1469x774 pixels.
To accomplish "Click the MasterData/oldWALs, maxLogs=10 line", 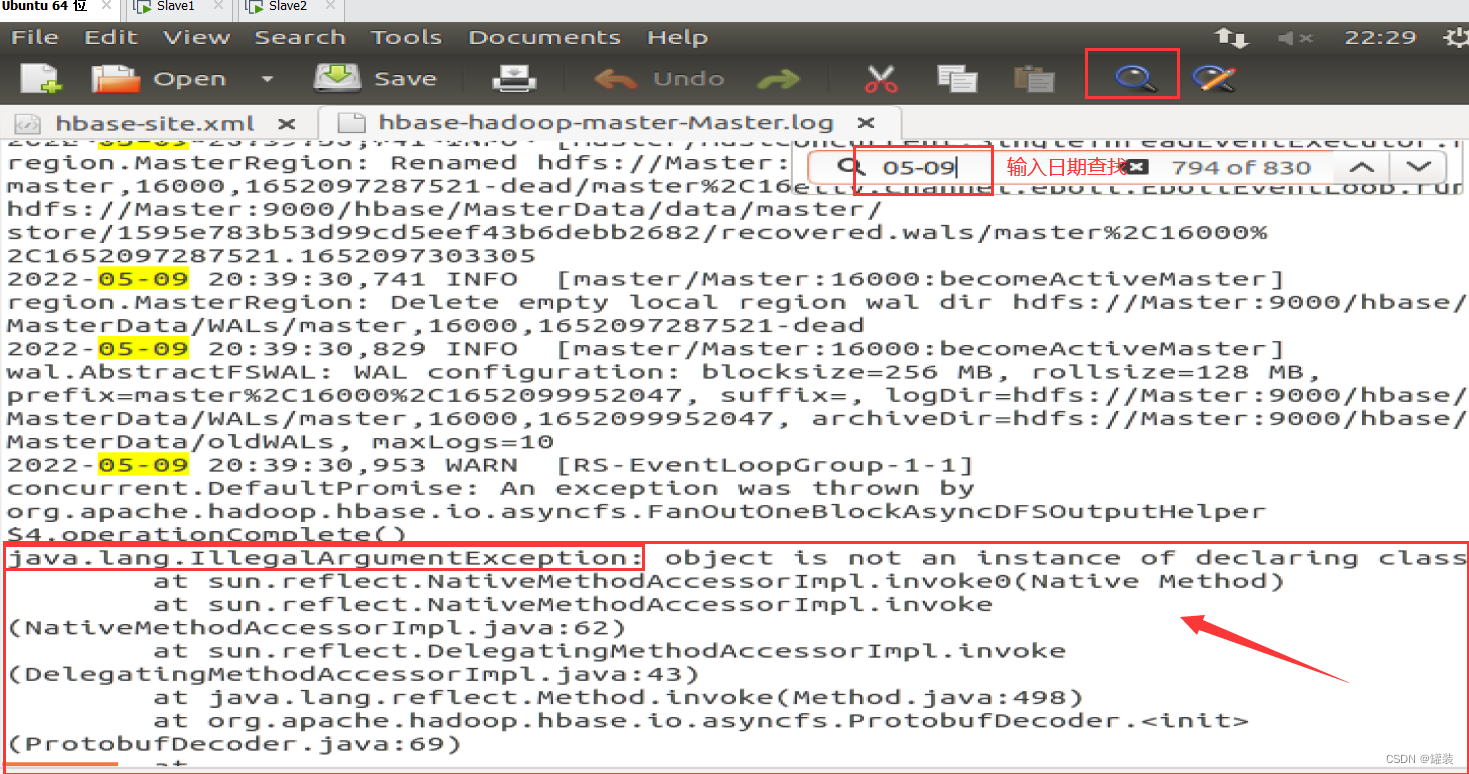I will pos(280,442).
